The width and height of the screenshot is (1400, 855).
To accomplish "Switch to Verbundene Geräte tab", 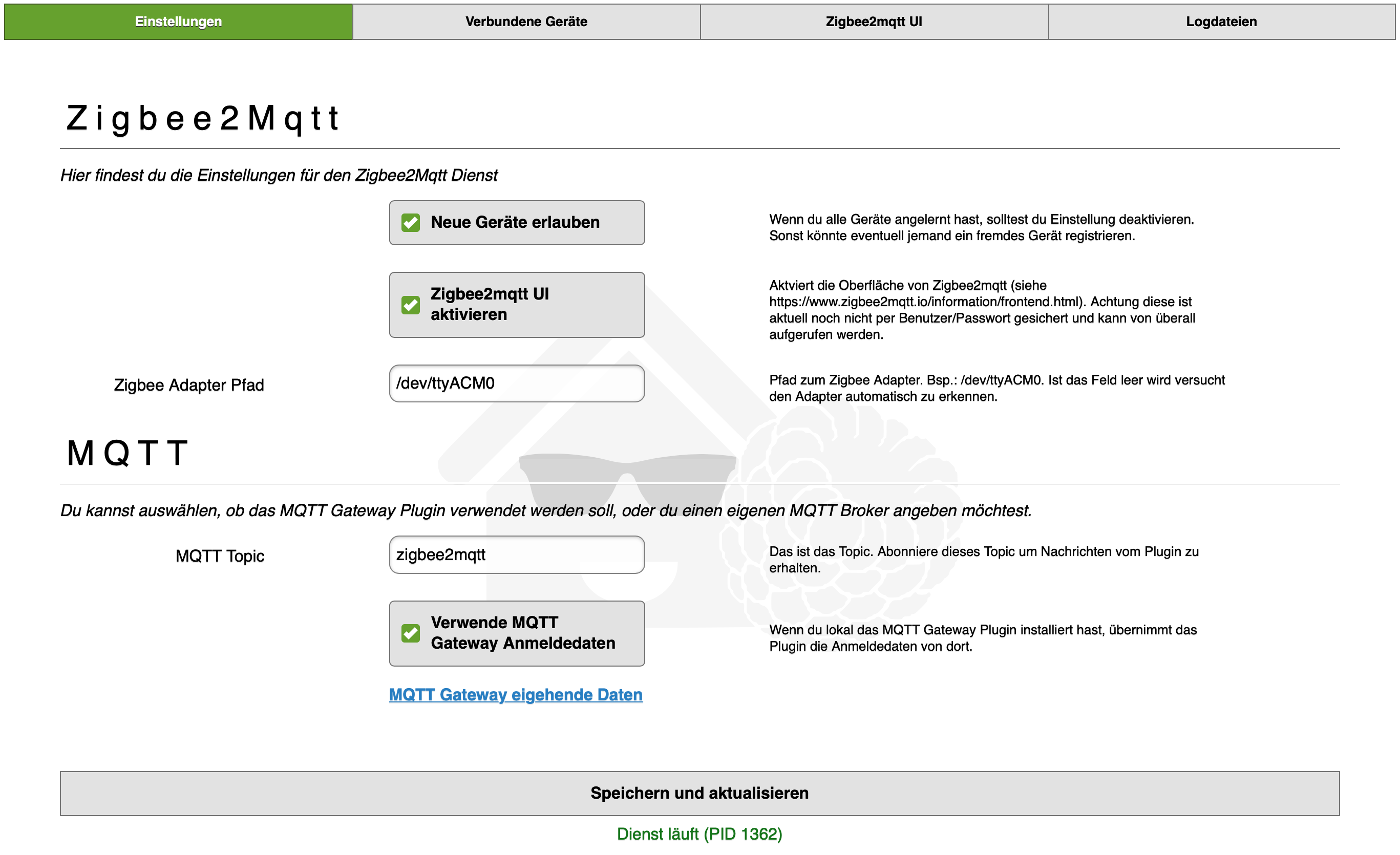I will [526, 22].
